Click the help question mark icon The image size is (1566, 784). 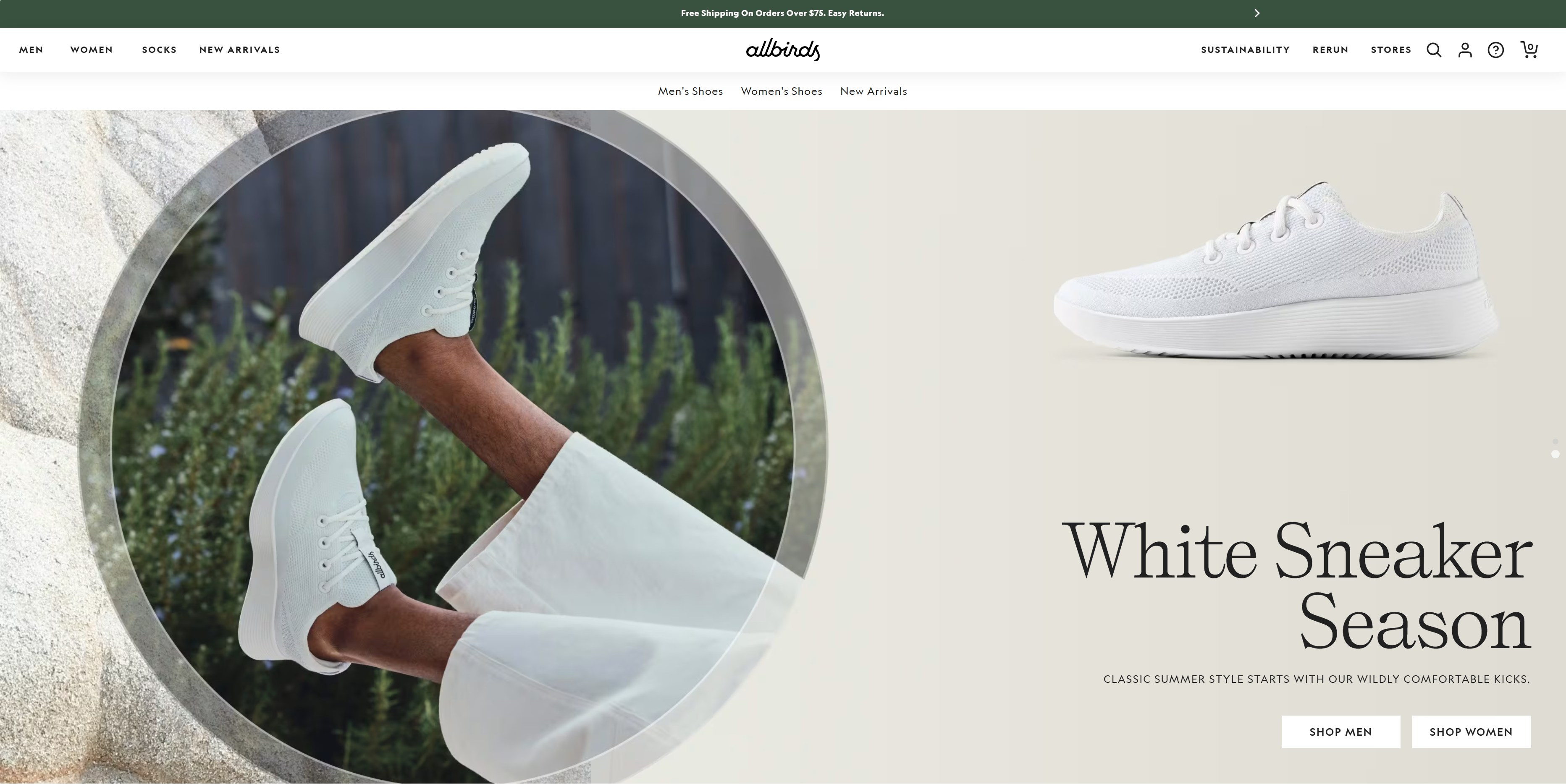(x=1495, y=50)
